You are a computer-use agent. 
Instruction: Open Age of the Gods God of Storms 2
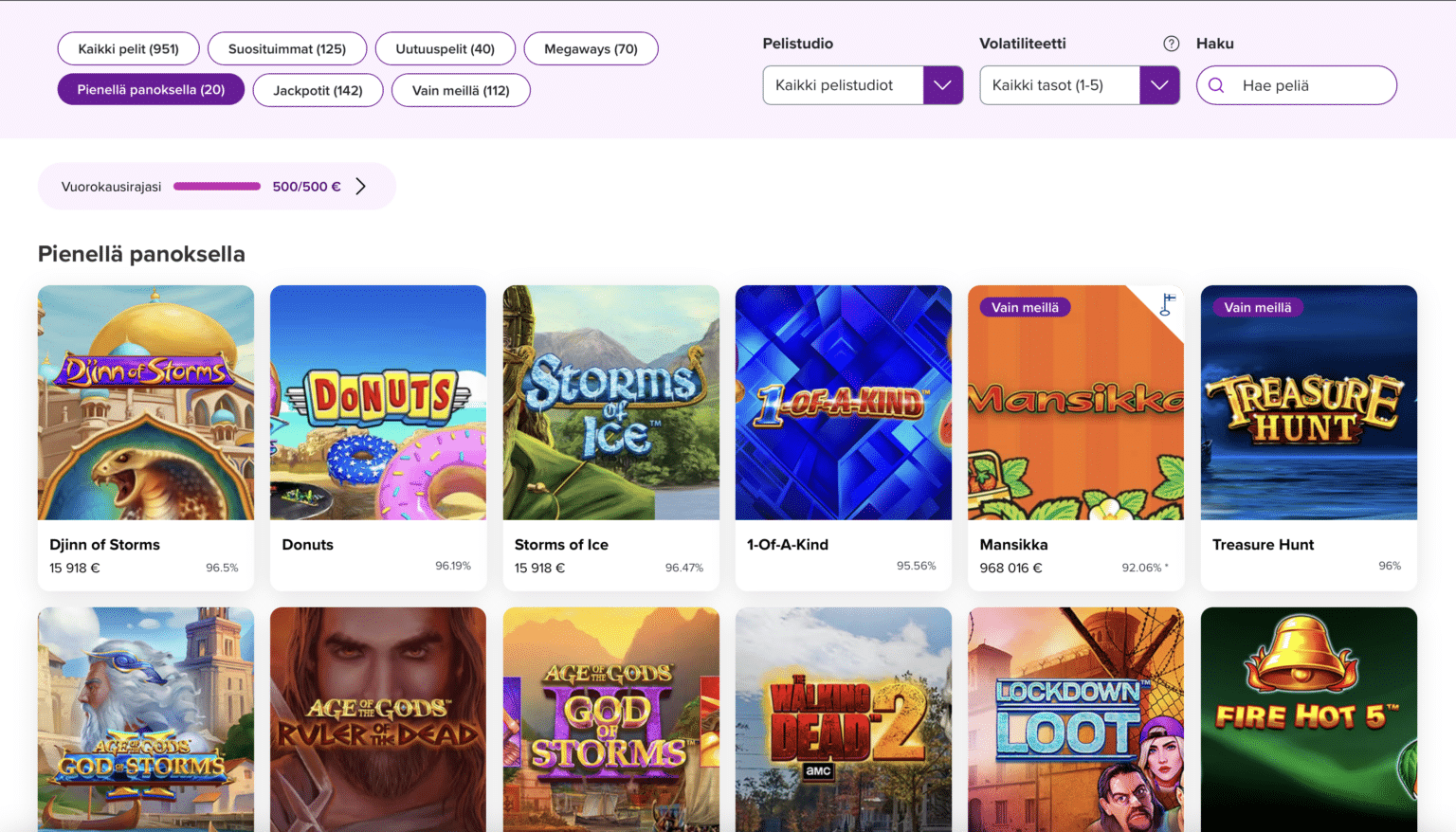(146, 719)
